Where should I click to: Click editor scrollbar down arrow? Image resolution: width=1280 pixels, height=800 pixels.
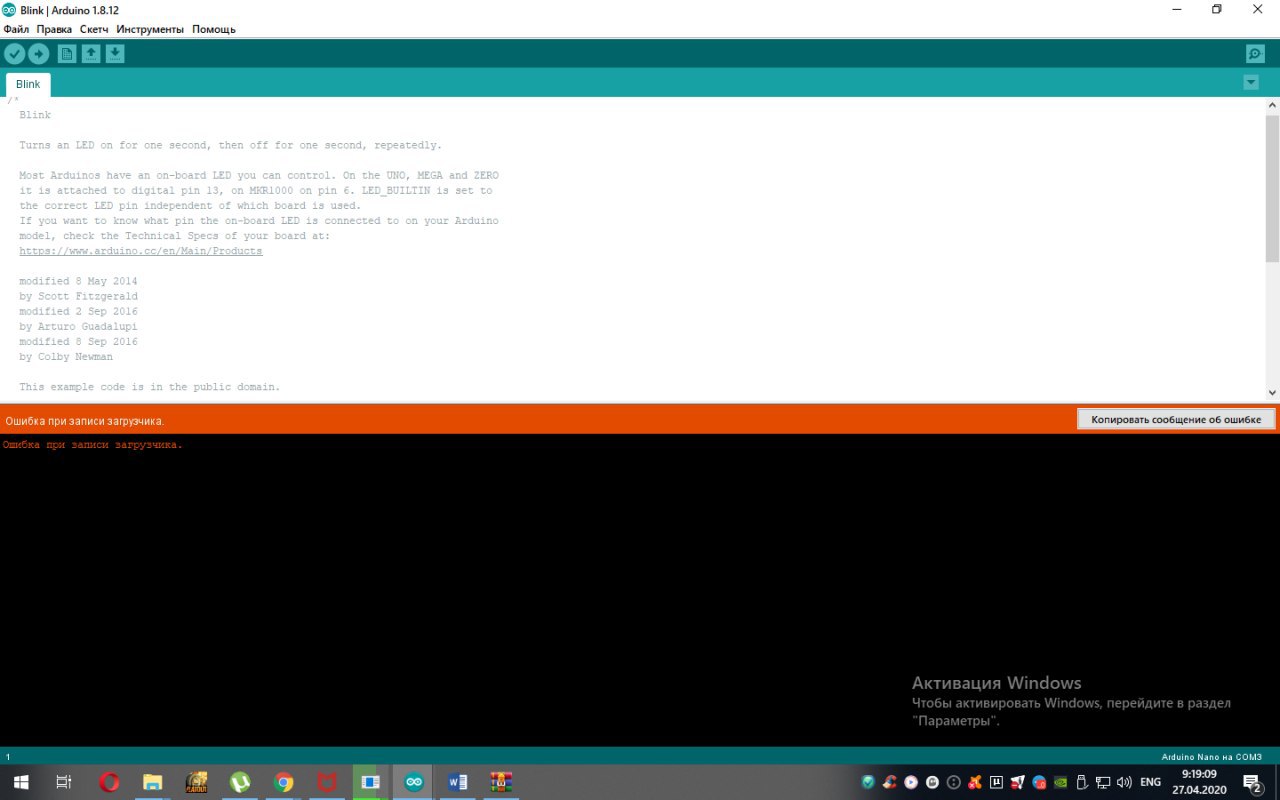[x=1272, y=393]
